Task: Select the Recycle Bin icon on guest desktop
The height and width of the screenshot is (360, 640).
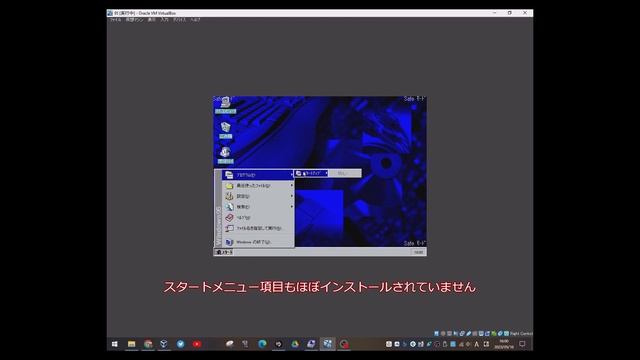Action: (225, 130)
